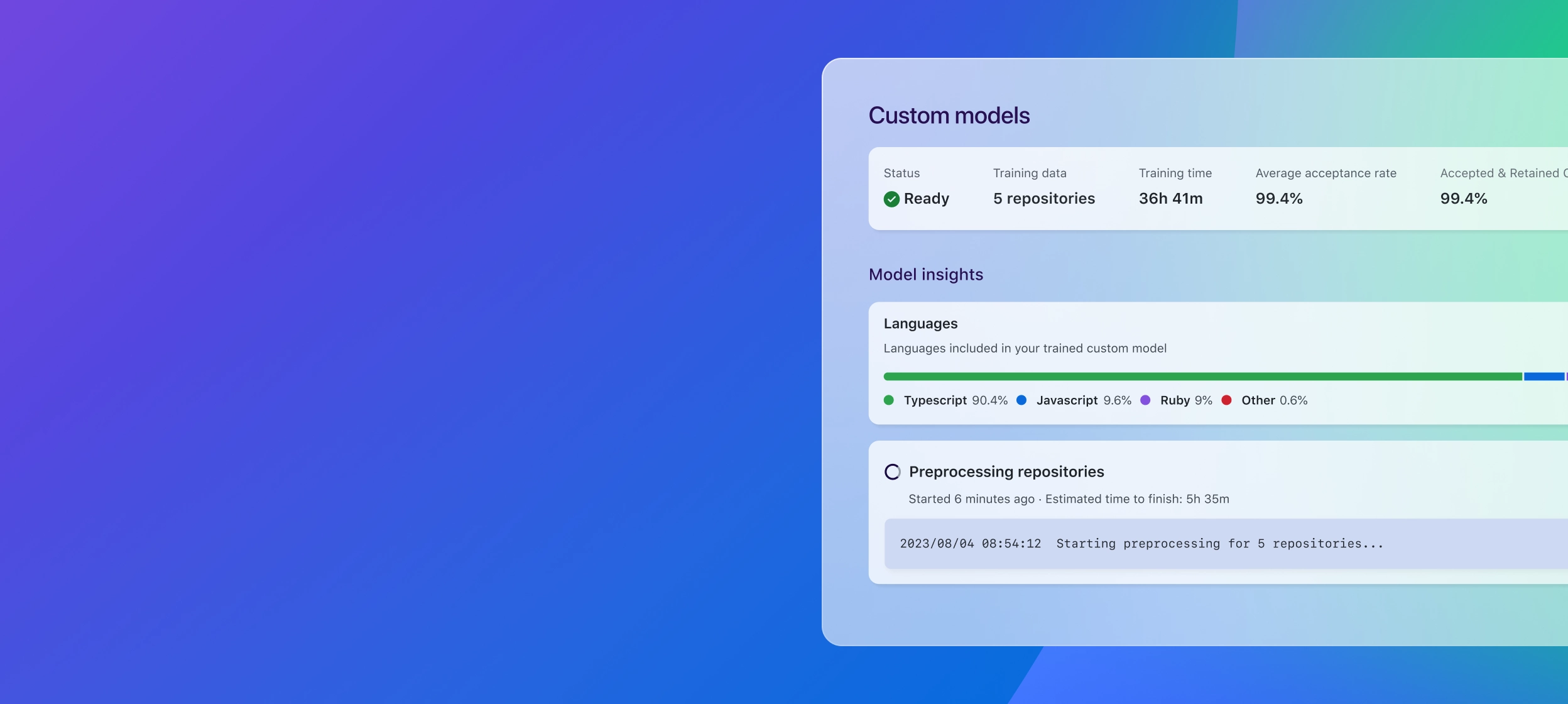Click the green Typescript segment of language bar
Viewport: 1568px width, 704px height.
coord(1202,377)
